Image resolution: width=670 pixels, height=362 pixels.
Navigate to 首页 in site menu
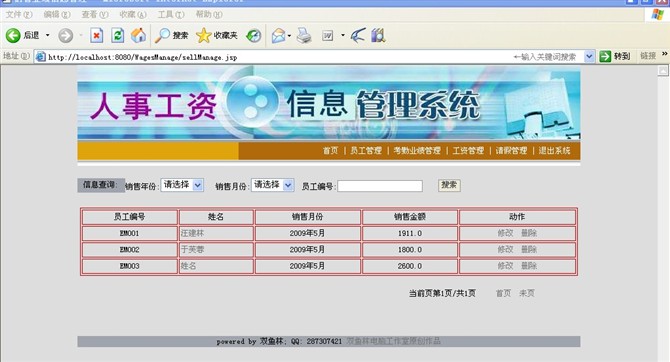(330, 150)
